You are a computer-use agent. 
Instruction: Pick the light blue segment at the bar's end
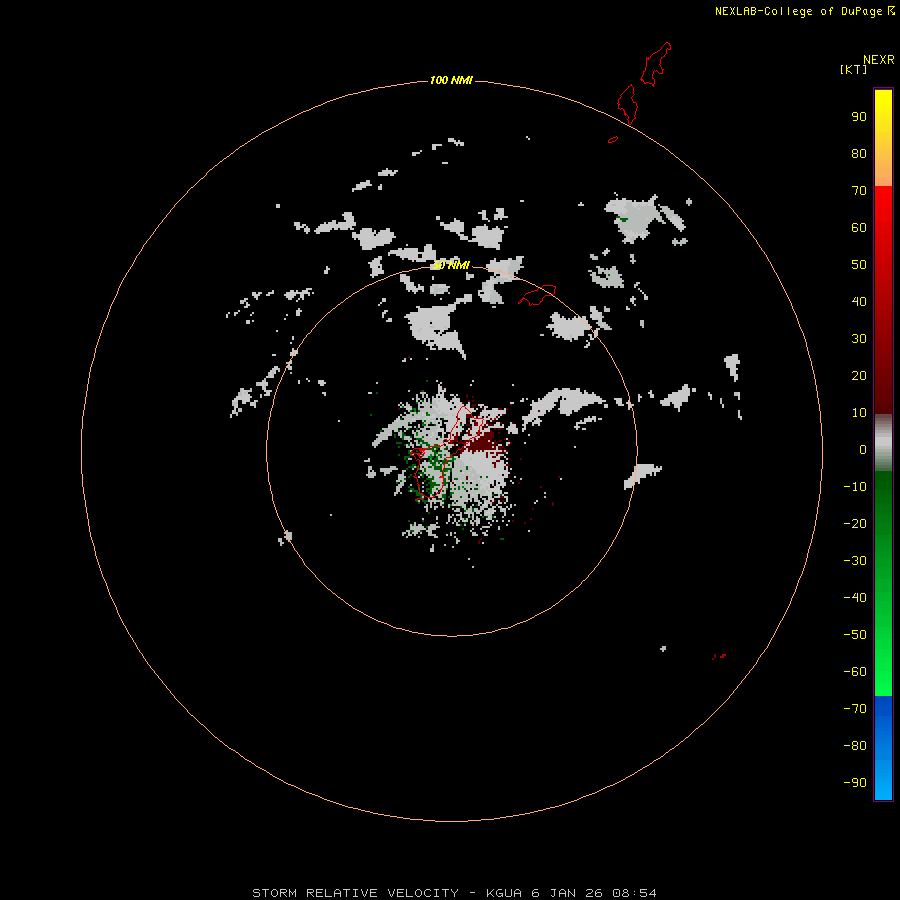[883, 781]
